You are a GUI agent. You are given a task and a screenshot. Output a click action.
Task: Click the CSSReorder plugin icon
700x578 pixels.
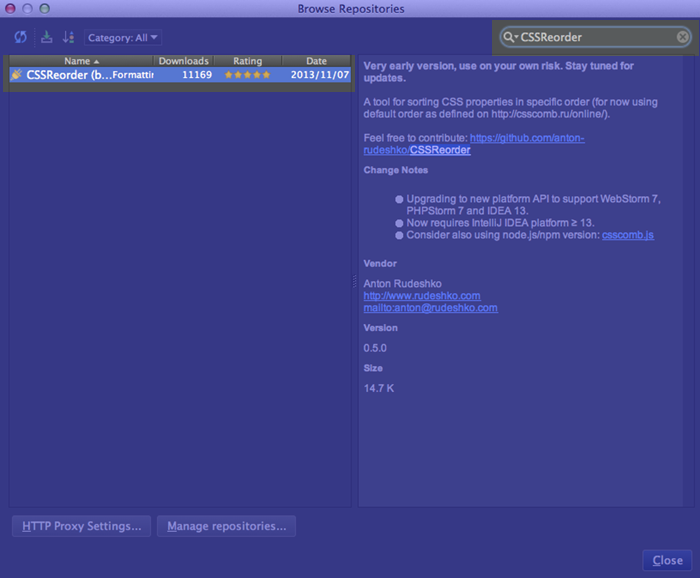(x=17, y=75)
